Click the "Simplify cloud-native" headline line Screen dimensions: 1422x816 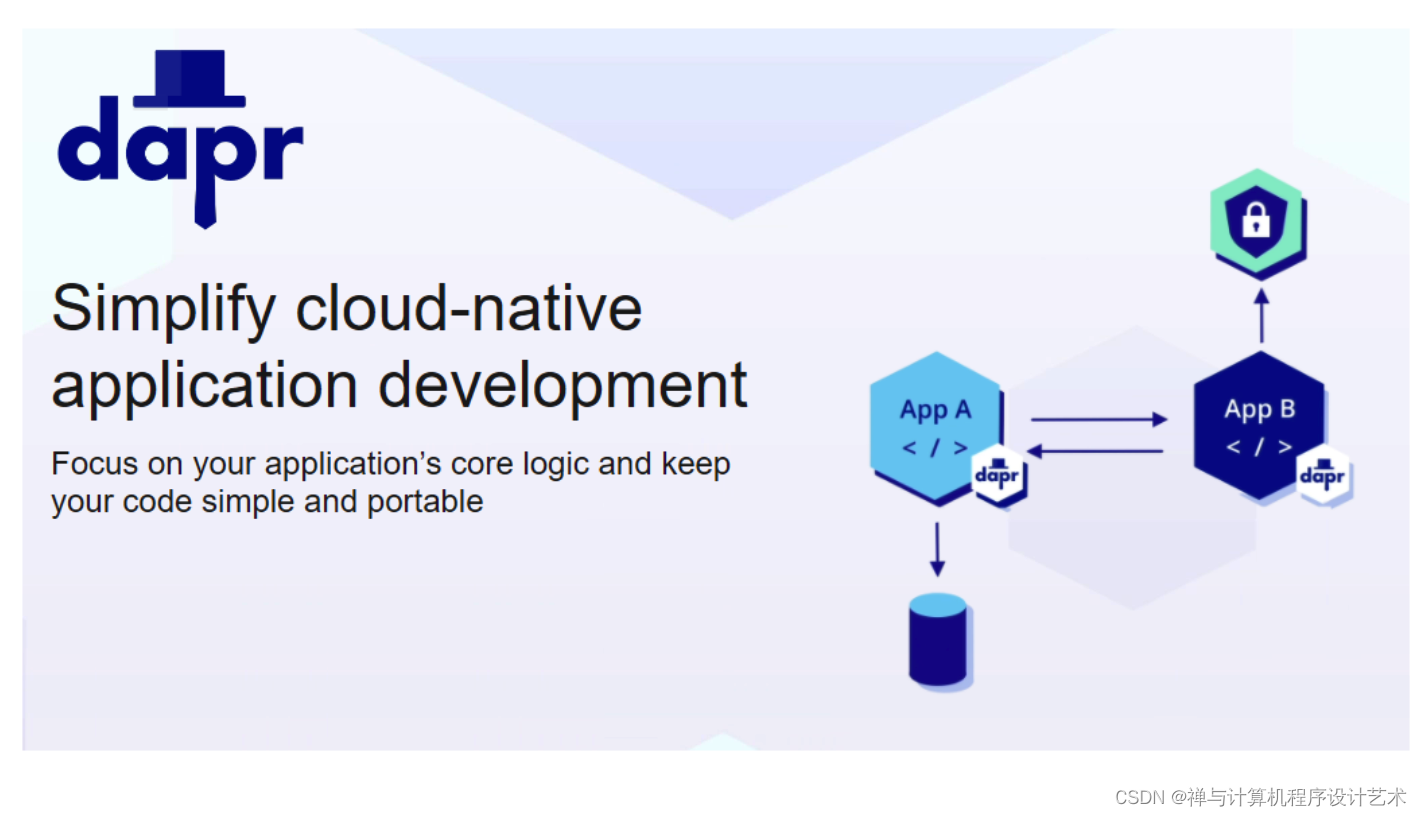point(346,307)
